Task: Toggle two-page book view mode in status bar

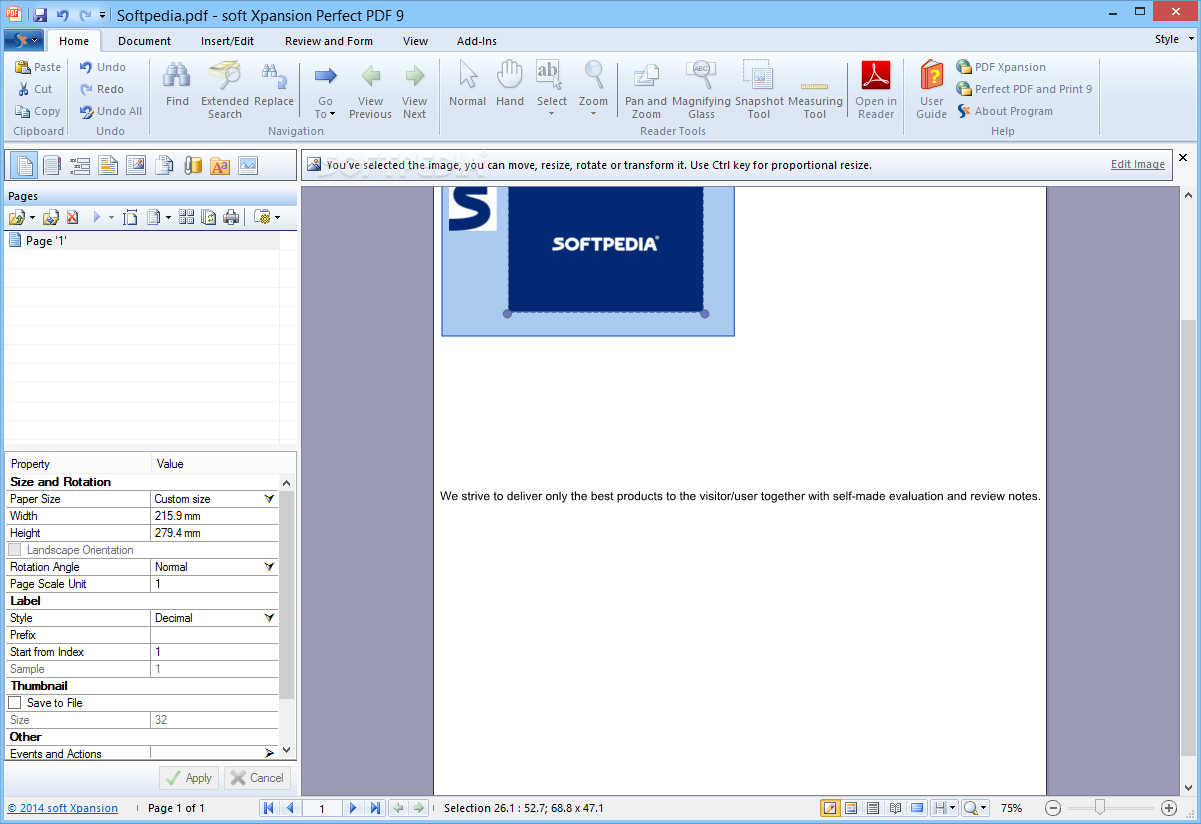Action: pos(895,808)
